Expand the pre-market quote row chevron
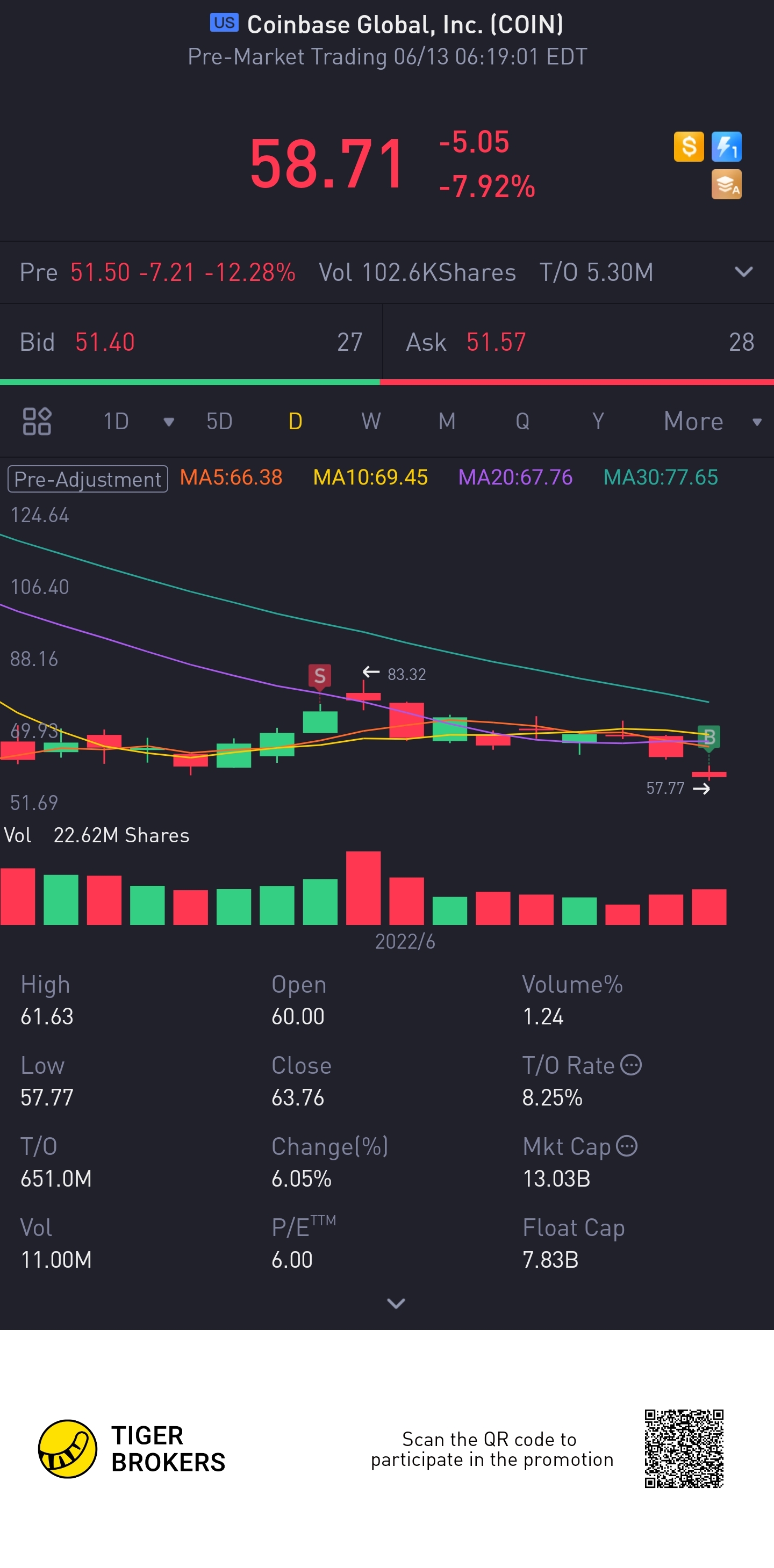This screenshot has height=1568, width=774. 743,271
